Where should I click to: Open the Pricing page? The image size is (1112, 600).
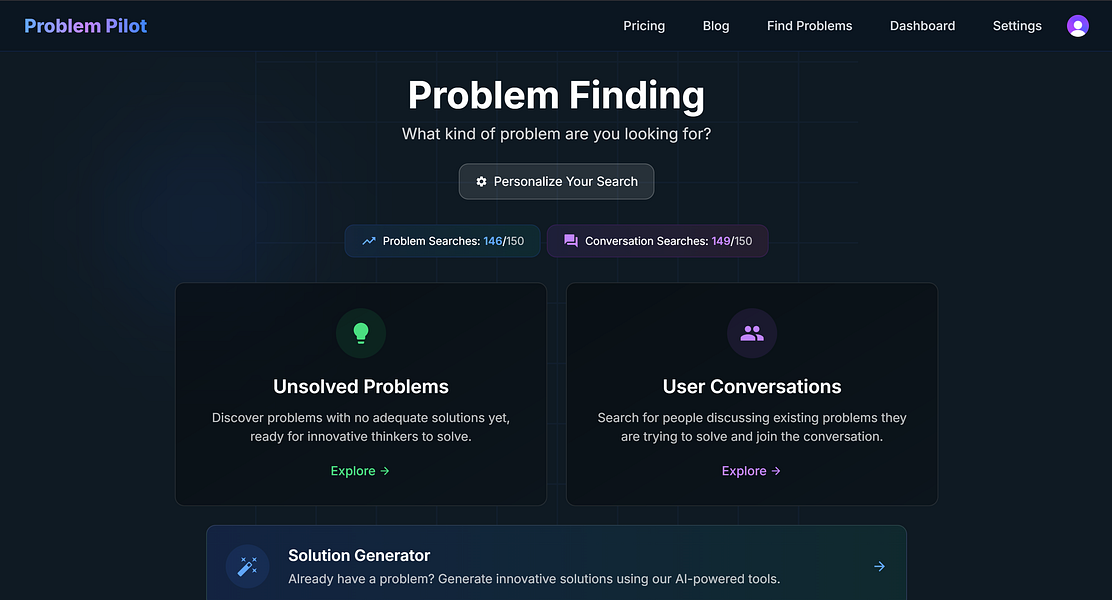click(644, 26)
